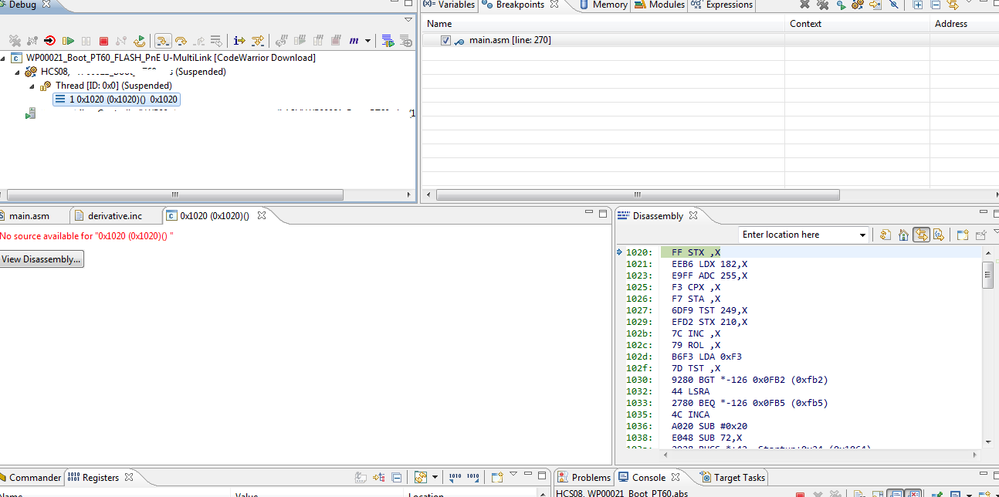999x497 pixels.
Task: Click the Debug view menu triangle
Action: [x=409, y=20]
